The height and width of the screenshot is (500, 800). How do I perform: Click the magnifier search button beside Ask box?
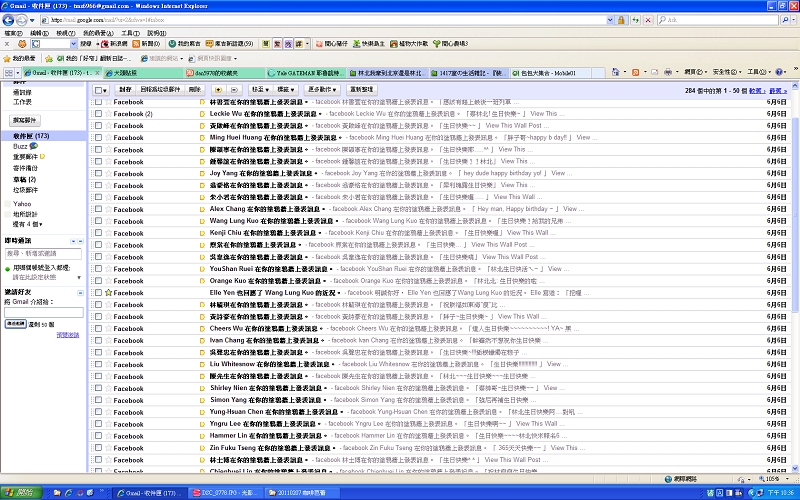tap(785, 20)
